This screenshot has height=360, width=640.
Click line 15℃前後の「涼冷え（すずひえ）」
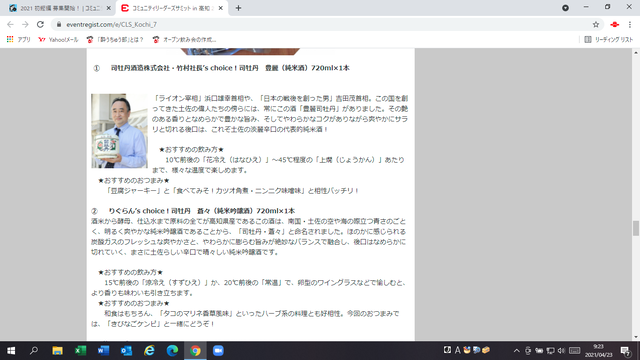[x=255, y=282]
